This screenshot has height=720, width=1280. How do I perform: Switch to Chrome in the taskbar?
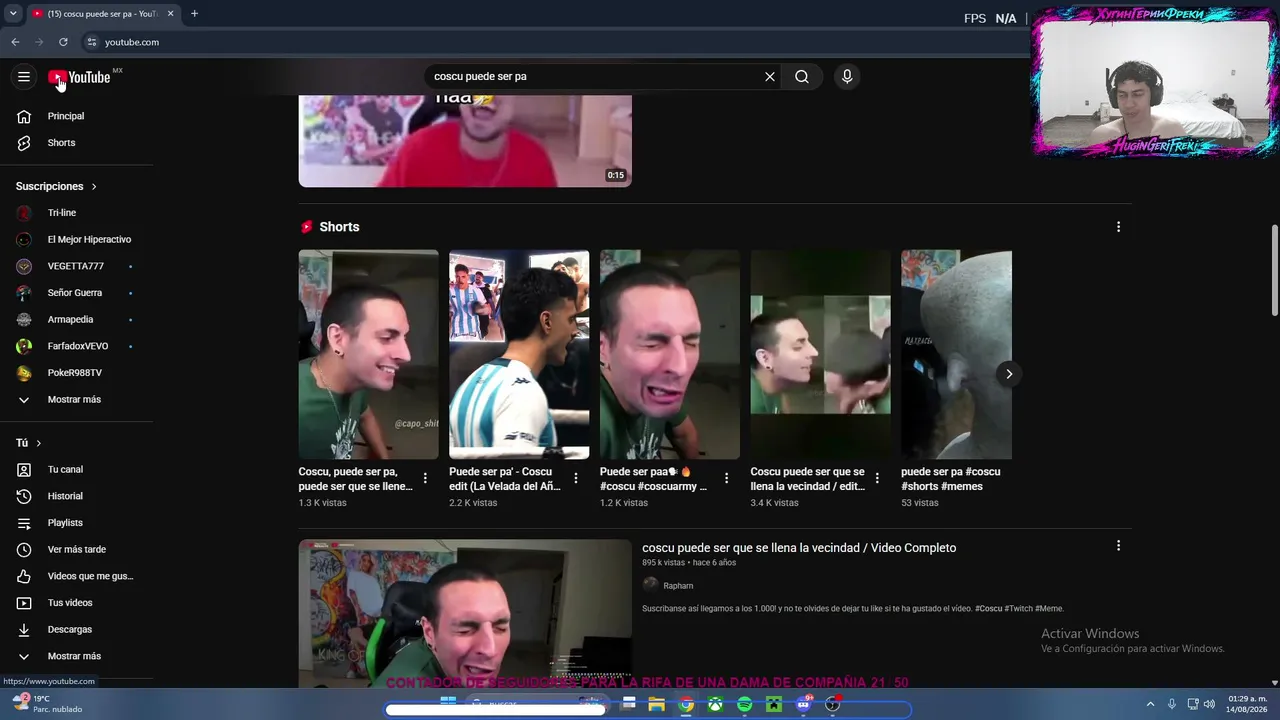[686, 705]
